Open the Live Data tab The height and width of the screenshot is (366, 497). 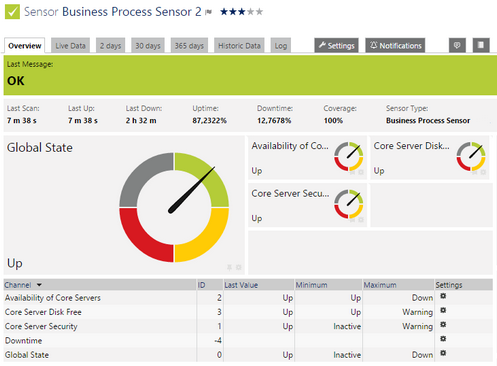pyautogui.click(x=70, y=46)
